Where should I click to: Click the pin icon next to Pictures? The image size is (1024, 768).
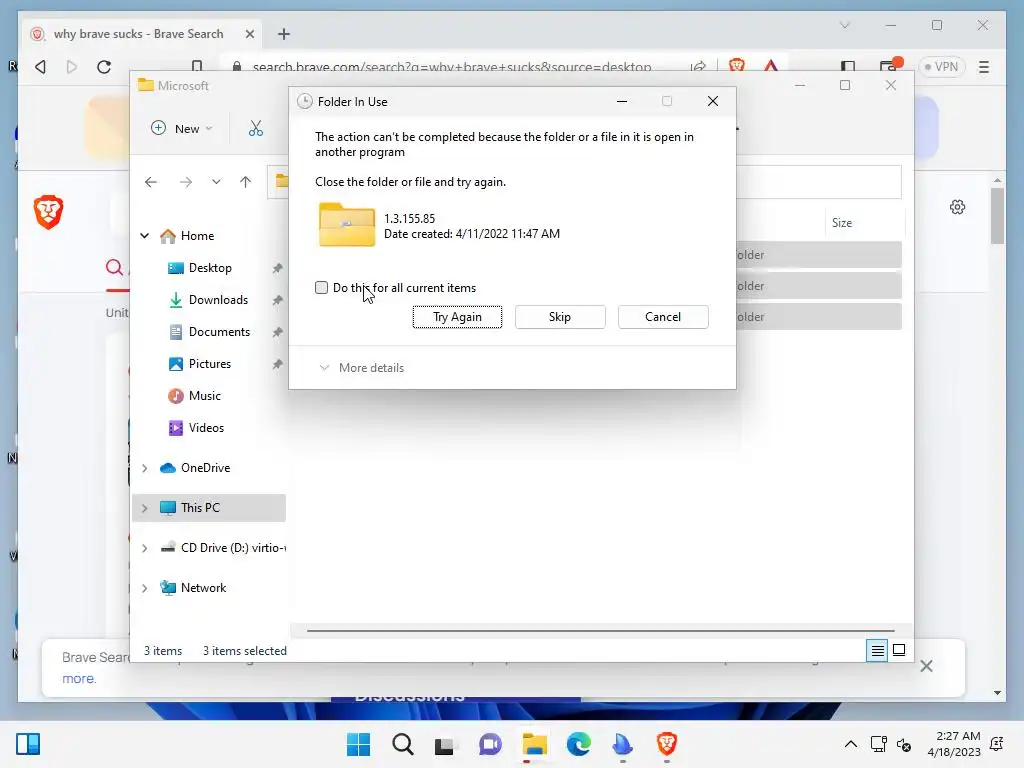[x=278, y=364]
